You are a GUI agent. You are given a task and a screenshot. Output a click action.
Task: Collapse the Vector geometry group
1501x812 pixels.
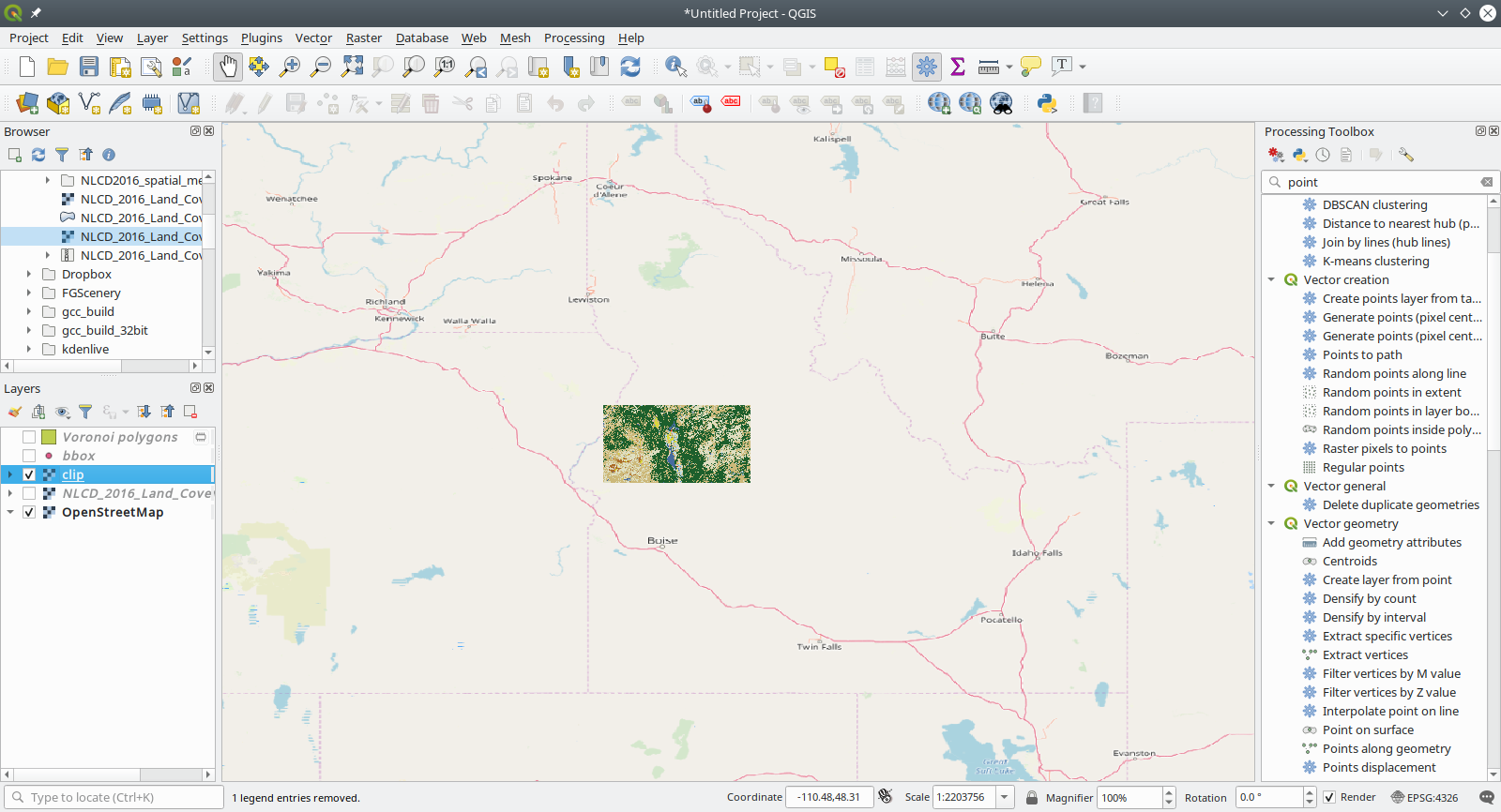click(1271, 523)
